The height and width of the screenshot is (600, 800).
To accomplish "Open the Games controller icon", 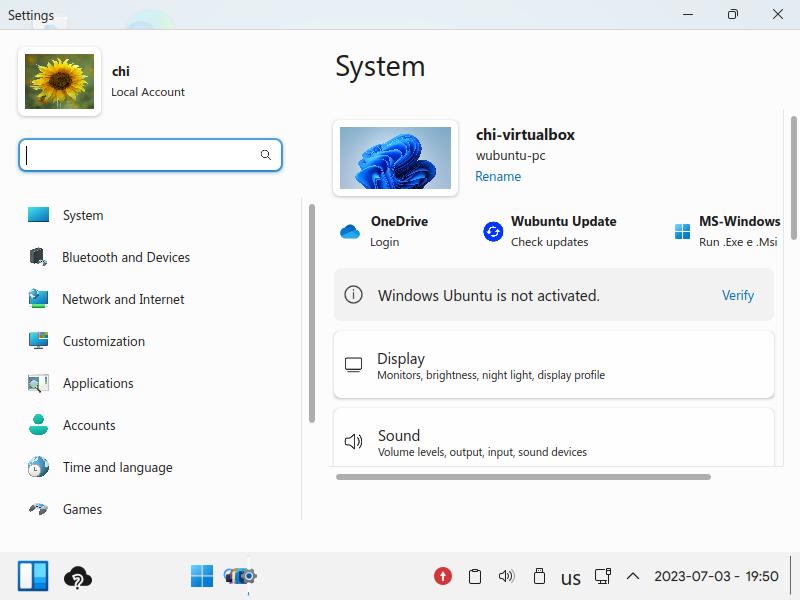I will coord(38,509).
